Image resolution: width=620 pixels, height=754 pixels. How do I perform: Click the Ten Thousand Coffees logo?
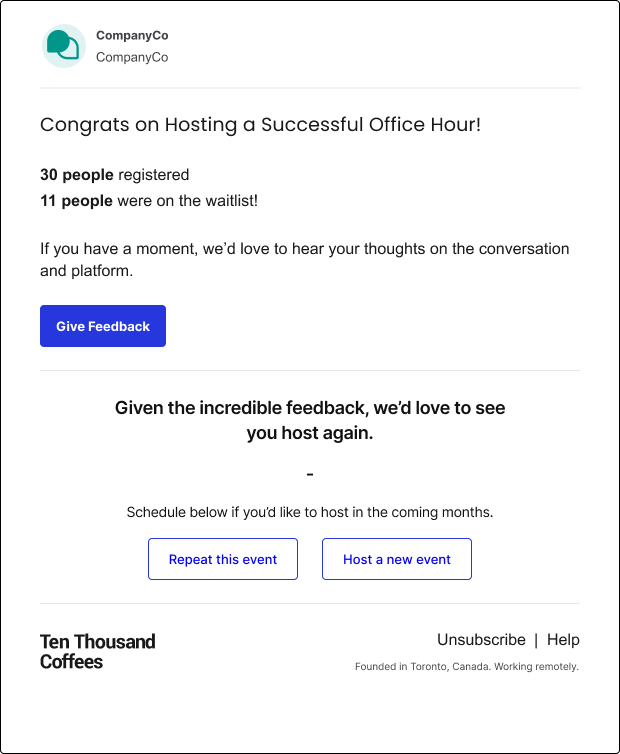pos(98,652)
